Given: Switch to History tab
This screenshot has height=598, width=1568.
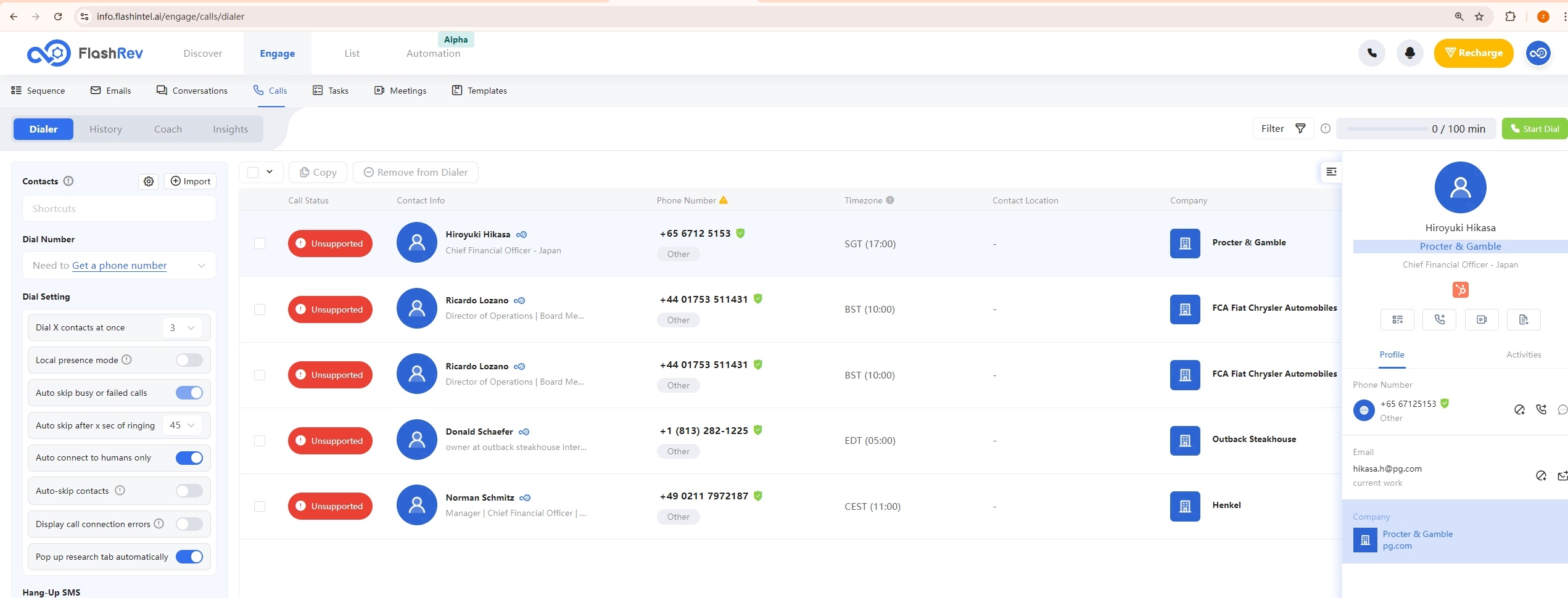Looking at the screenshot, I should [x=105, y=129].
